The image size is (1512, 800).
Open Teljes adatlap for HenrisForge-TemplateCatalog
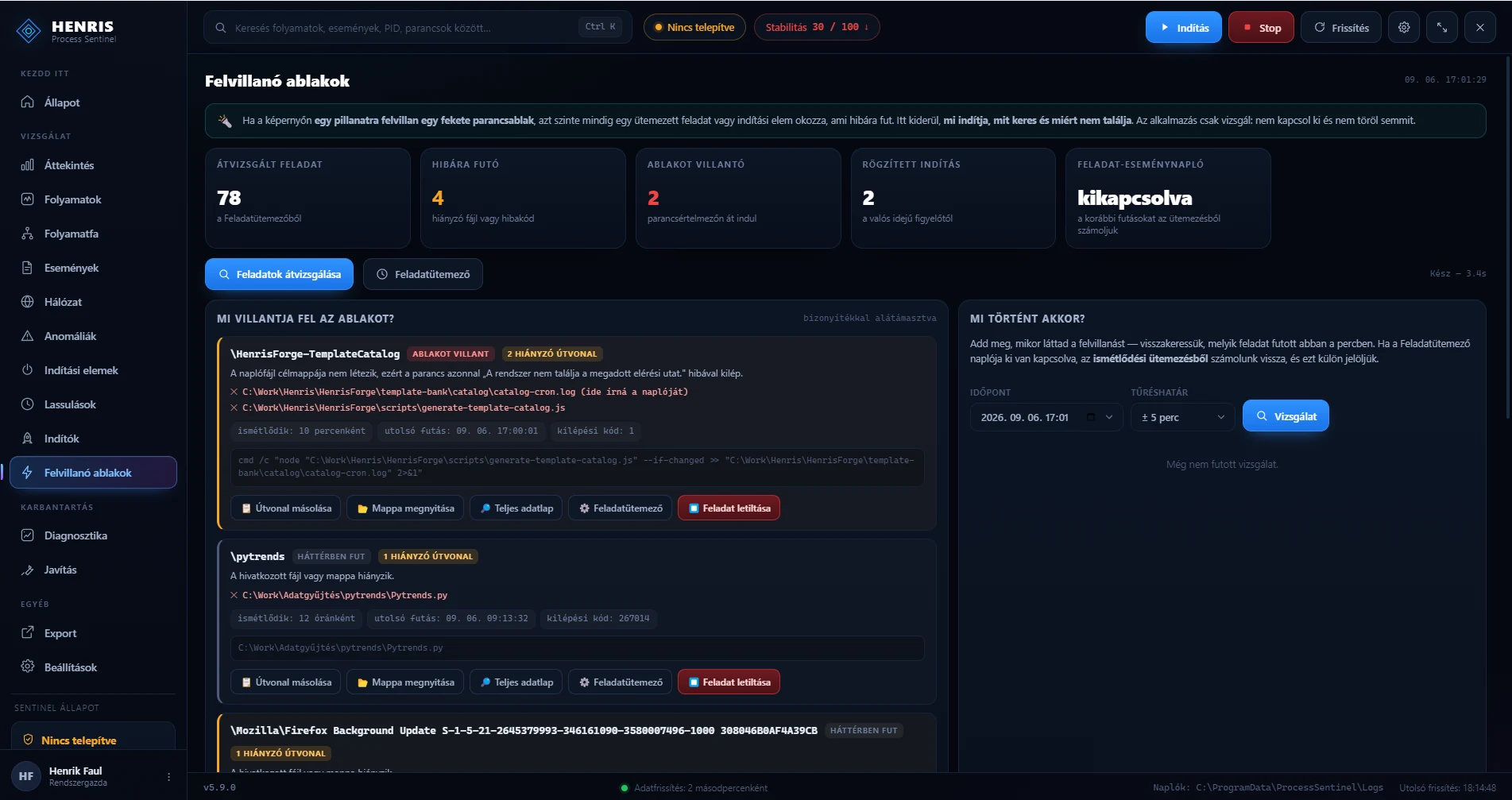coord(516,508)
